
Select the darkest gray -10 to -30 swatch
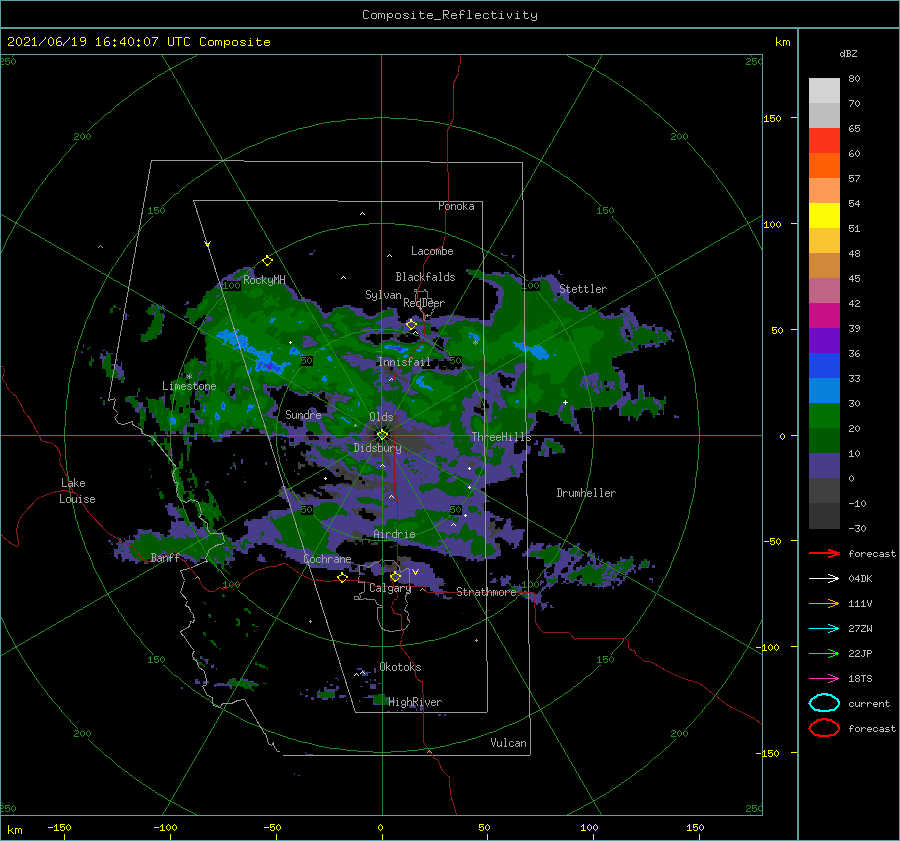coord(824,516)
